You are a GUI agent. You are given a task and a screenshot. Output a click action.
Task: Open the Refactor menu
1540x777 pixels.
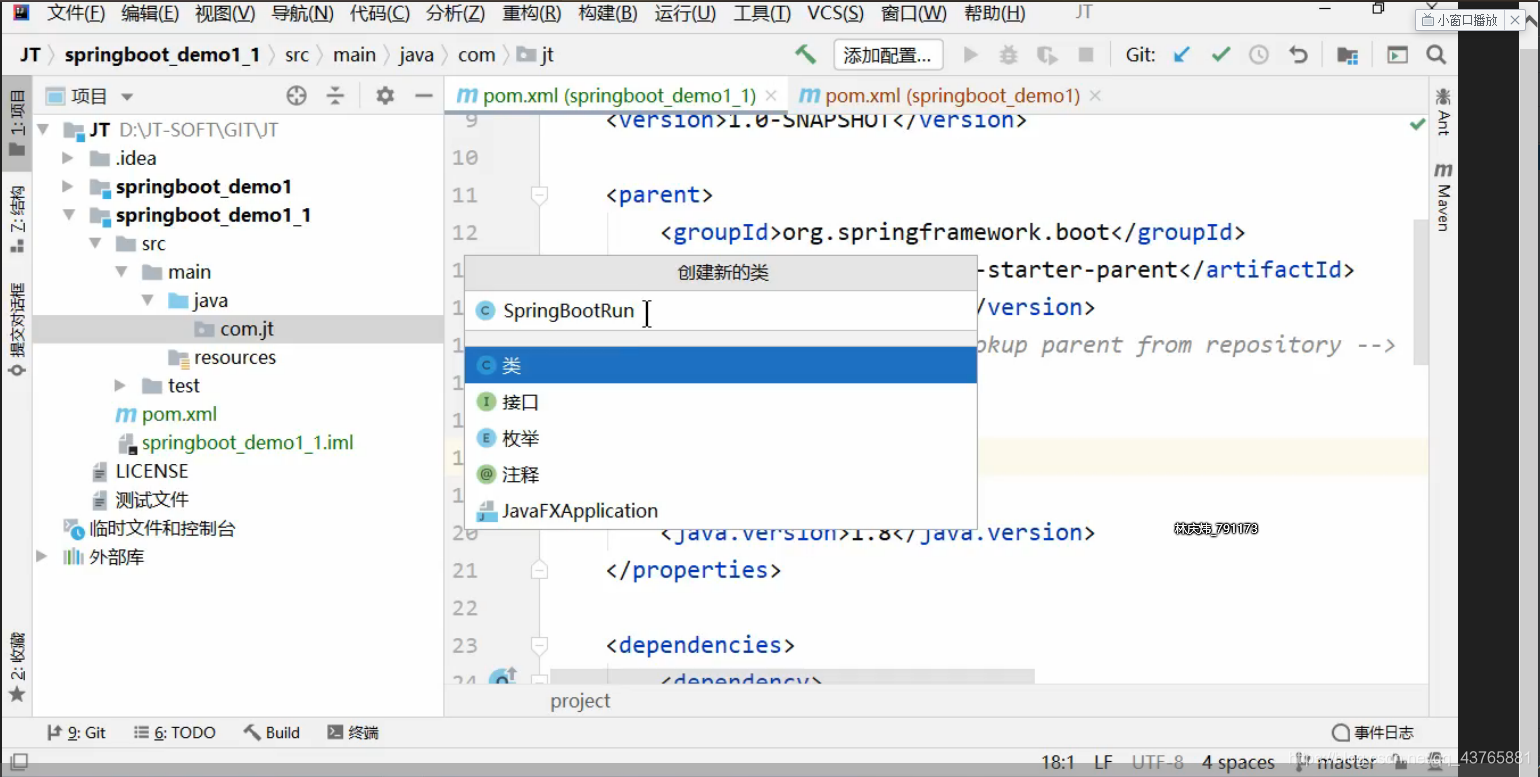(531, 13)
